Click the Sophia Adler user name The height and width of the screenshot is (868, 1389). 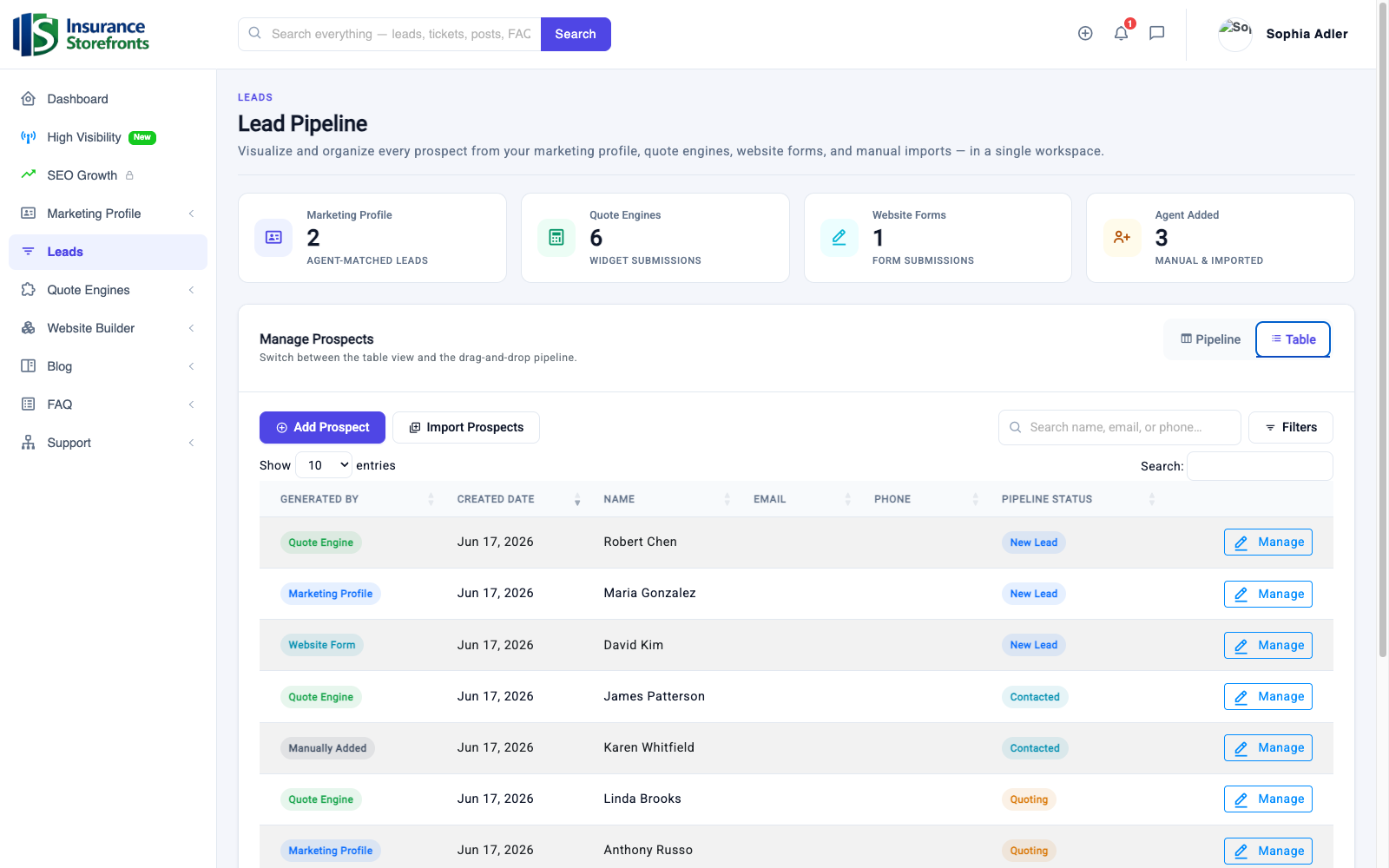coord(1307,34)
